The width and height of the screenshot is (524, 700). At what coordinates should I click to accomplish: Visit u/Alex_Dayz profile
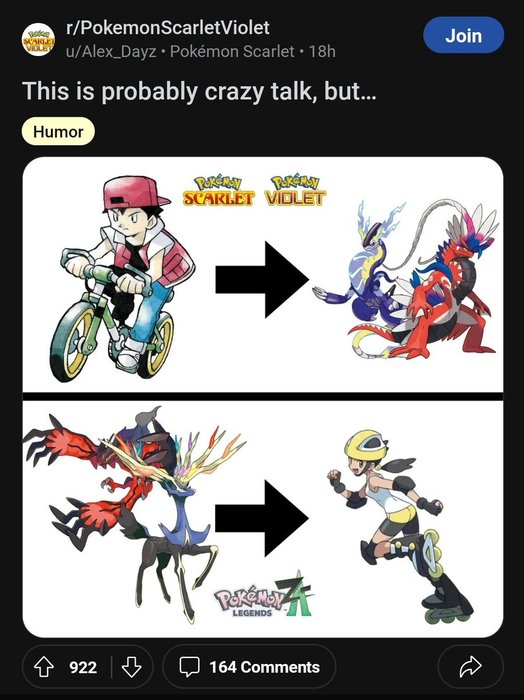click(x=111, y=52)
